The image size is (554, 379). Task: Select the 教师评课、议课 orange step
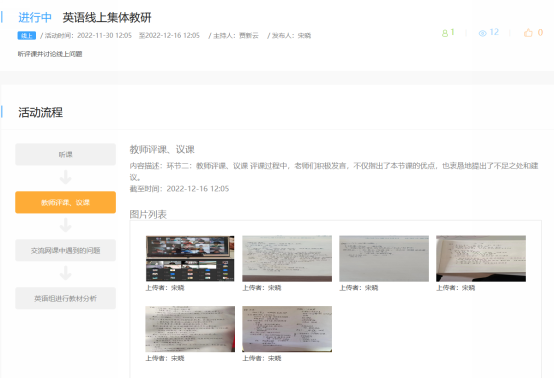pos(65,202)
